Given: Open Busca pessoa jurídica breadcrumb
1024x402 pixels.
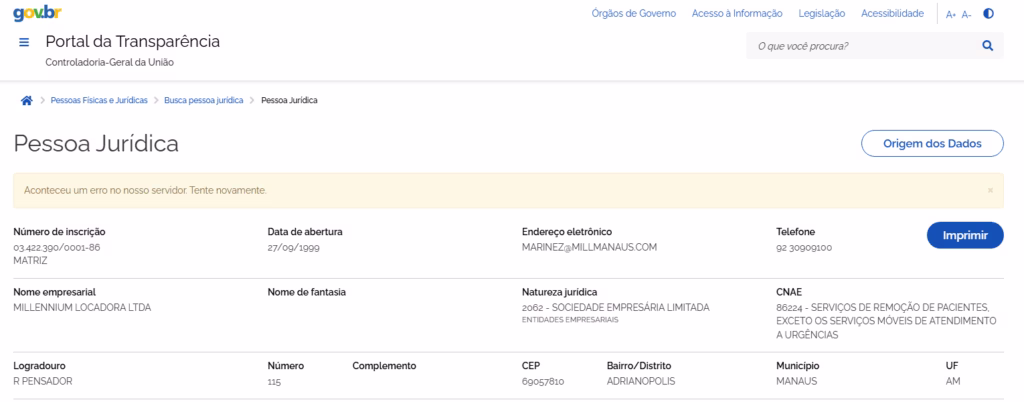Looking at the screenshot, I should pos(204,100).
